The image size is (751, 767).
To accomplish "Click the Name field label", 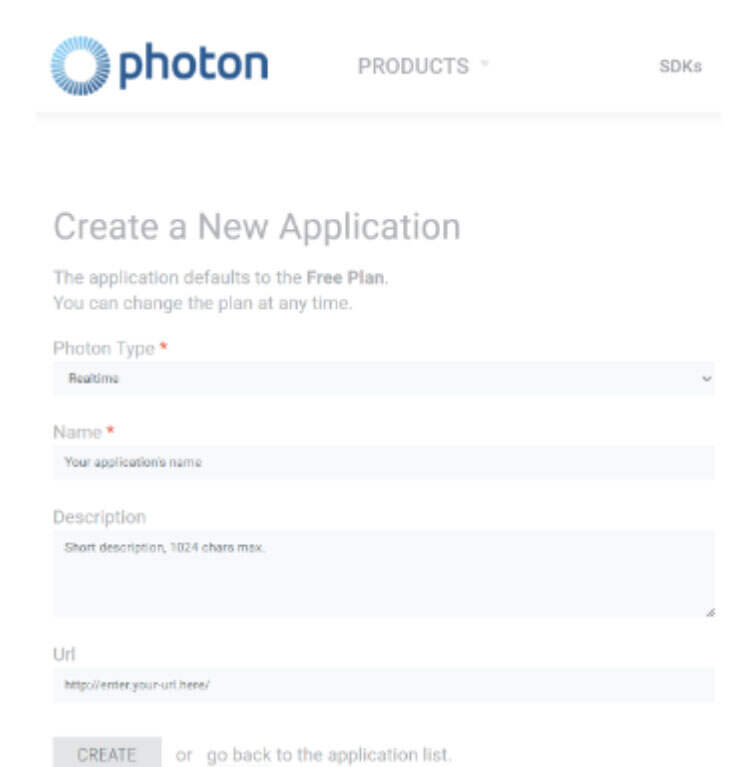I will click(x=77, y=432).
